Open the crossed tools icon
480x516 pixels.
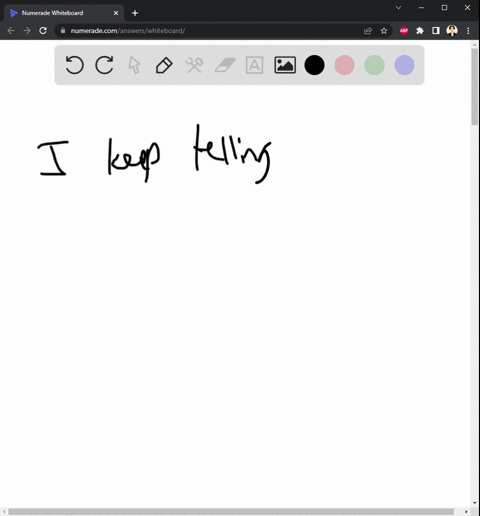pos(194,65)
